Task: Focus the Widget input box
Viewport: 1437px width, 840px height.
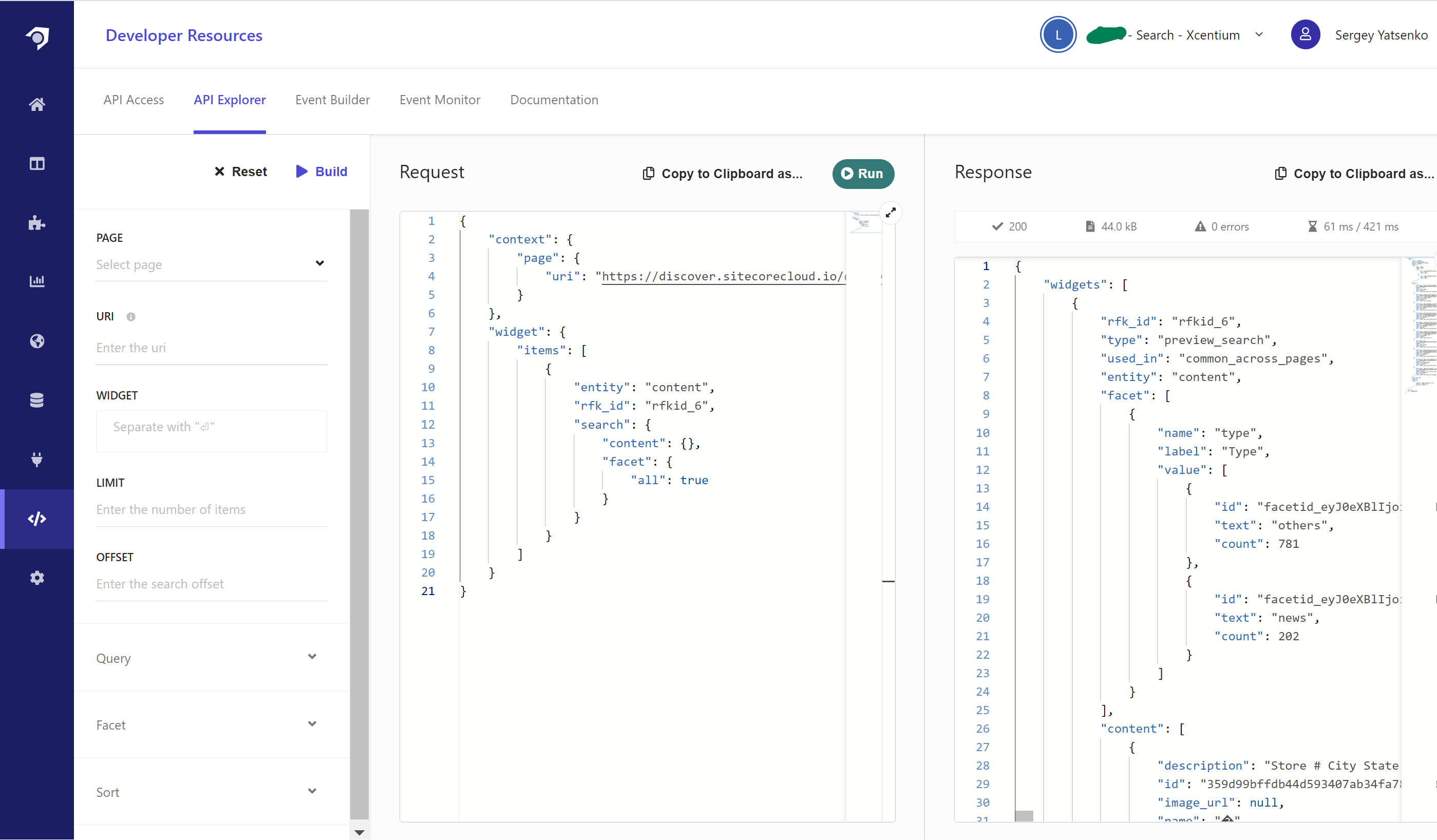Action: [212, 431]
